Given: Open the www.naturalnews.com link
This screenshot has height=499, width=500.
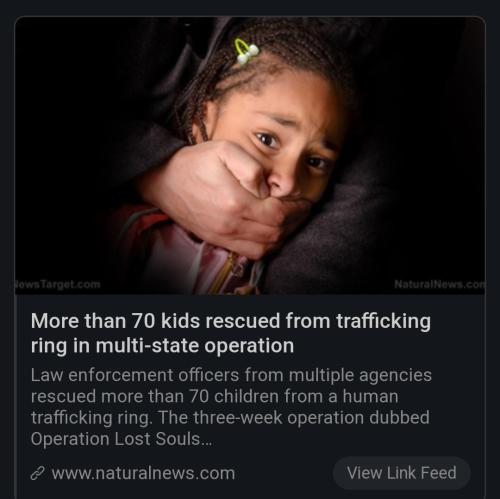Looking at the screenshot, I should coord(143,473).
